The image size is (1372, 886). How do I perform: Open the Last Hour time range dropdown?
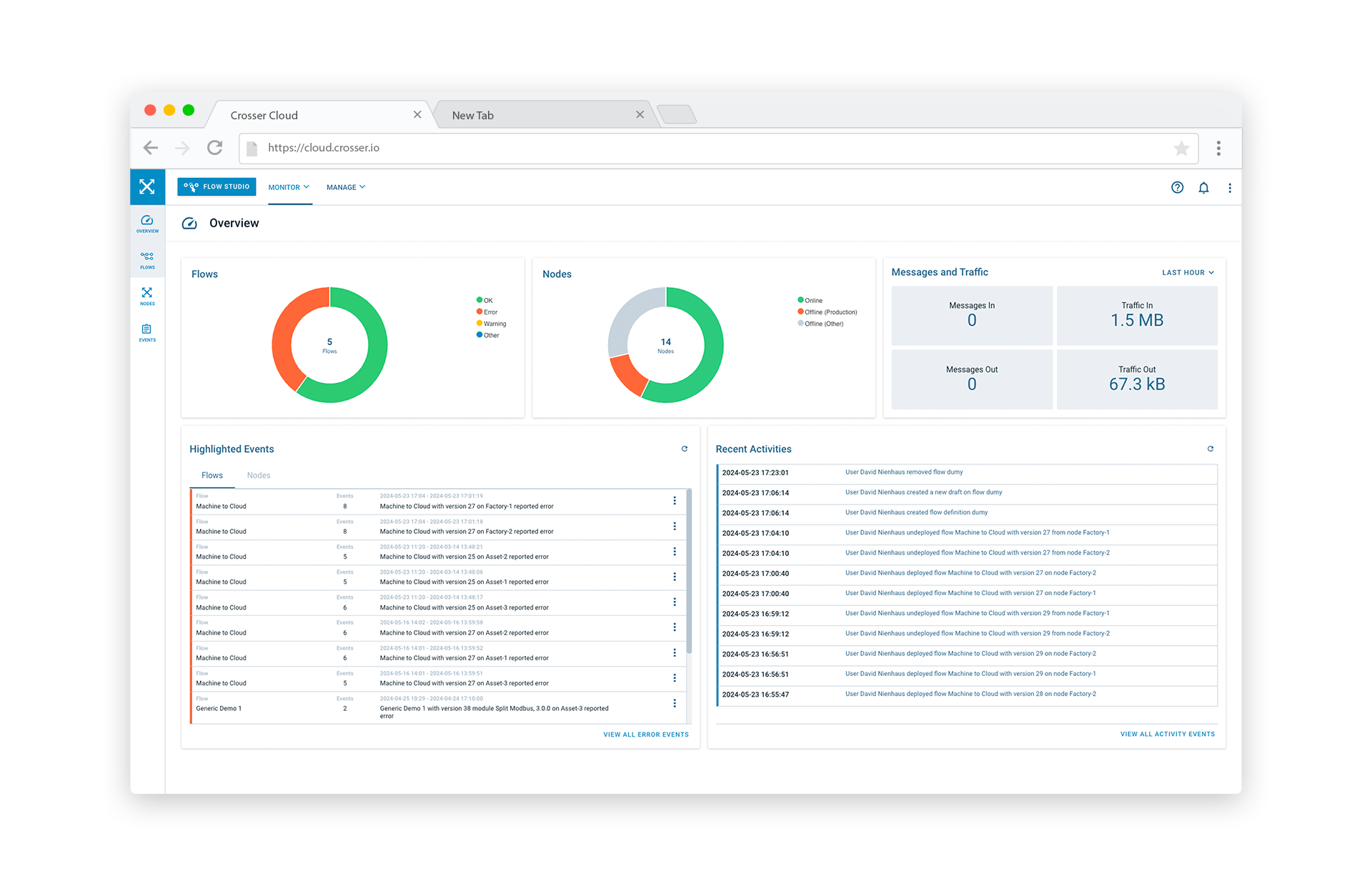click(1188, 272)
